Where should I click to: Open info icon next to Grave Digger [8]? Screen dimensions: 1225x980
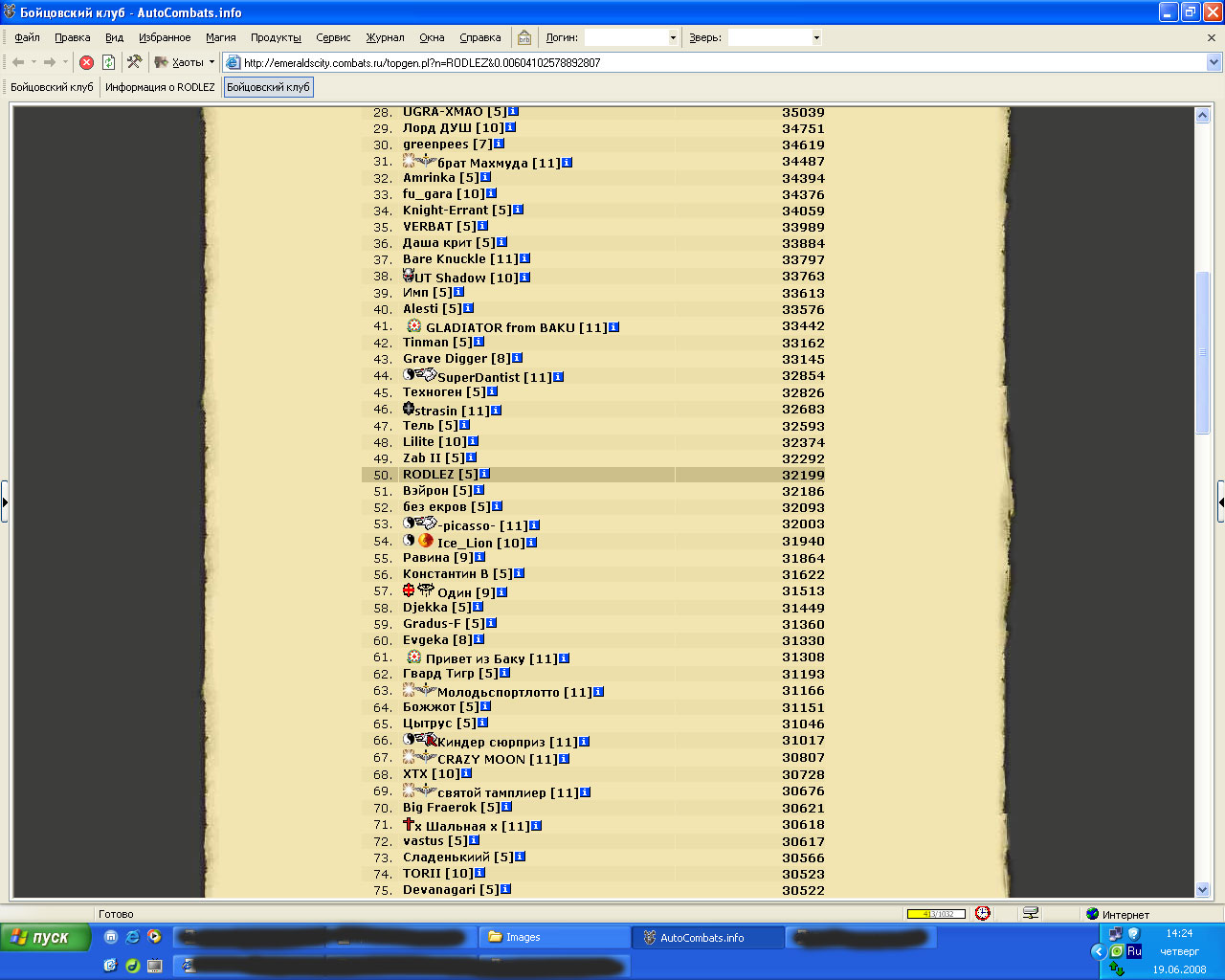coord(517,358)
